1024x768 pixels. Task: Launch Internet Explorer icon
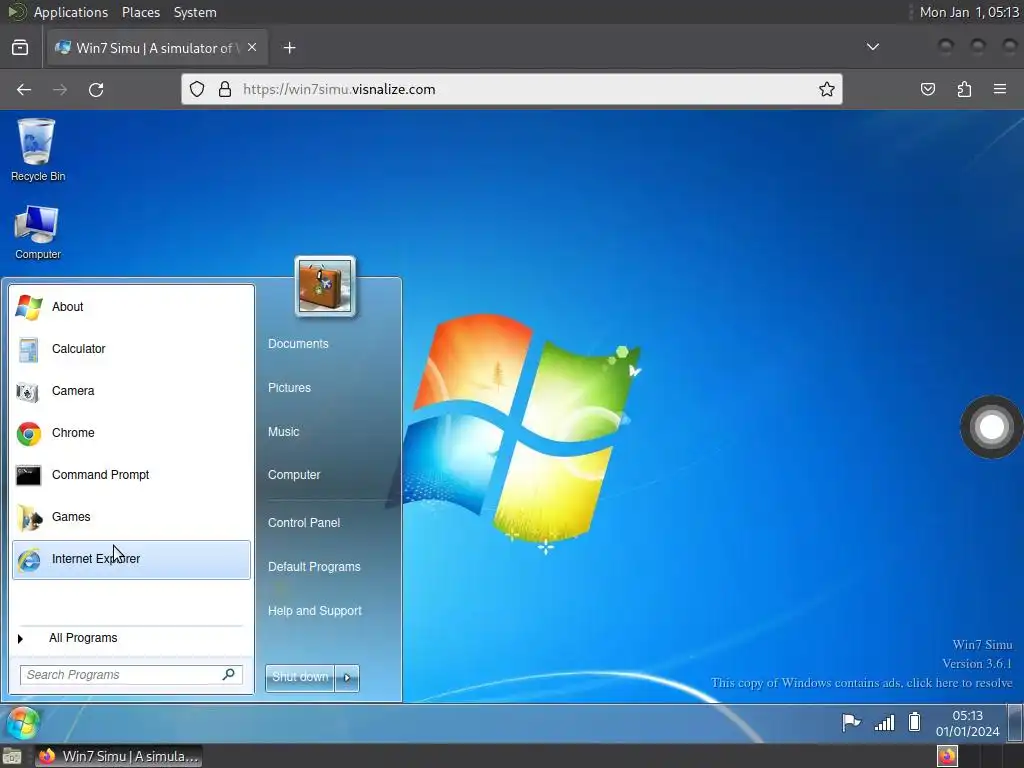(x=29, y=560)
